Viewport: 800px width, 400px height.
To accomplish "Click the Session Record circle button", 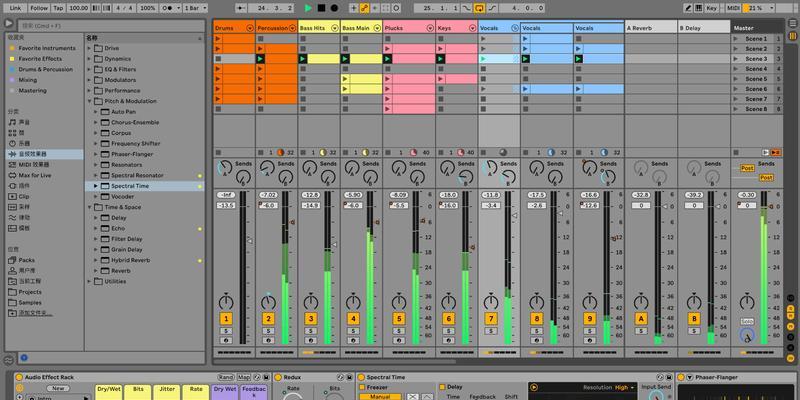I will [x=396, y=8].
